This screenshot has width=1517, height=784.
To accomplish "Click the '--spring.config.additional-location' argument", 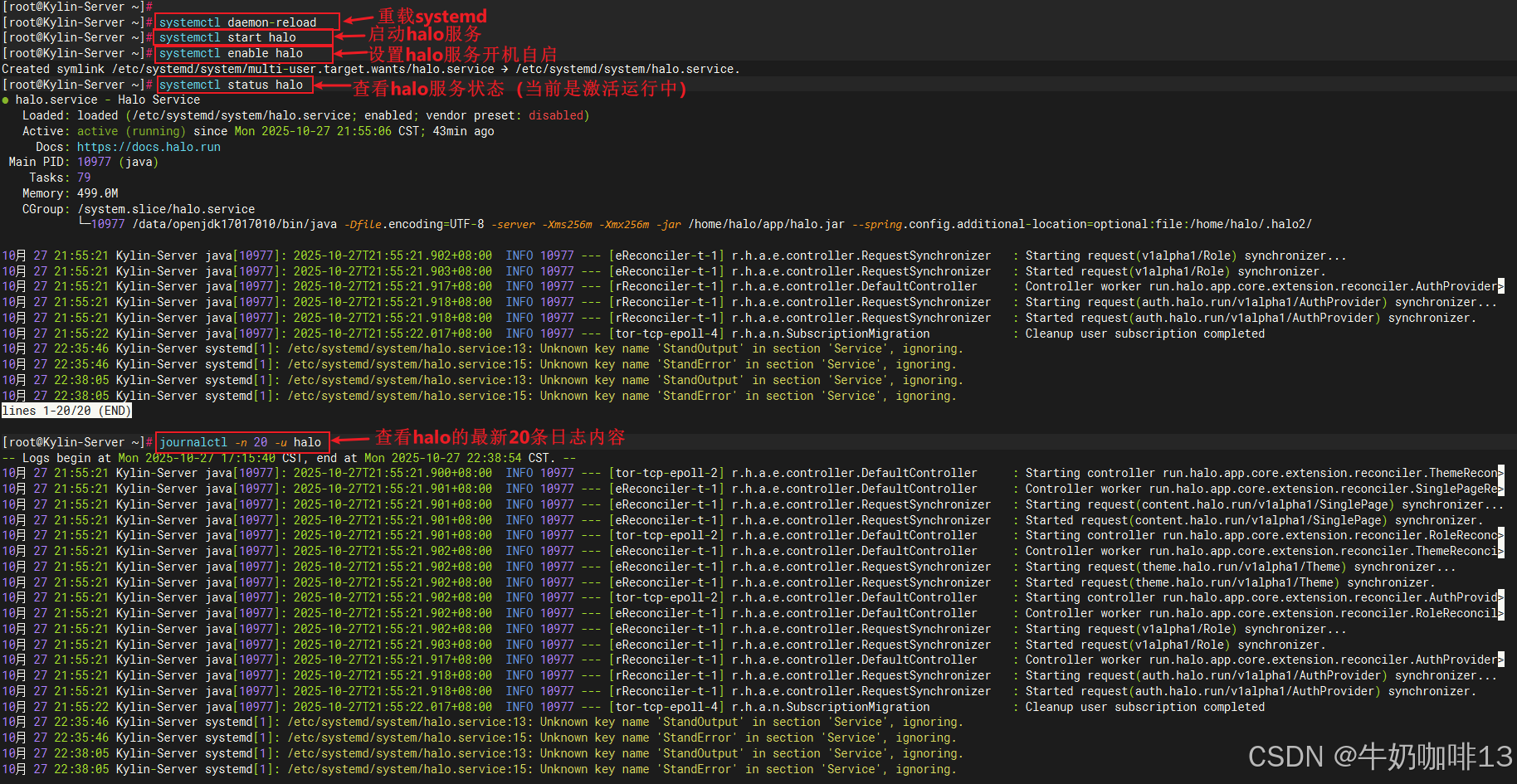I will [x=1082, y=224].
